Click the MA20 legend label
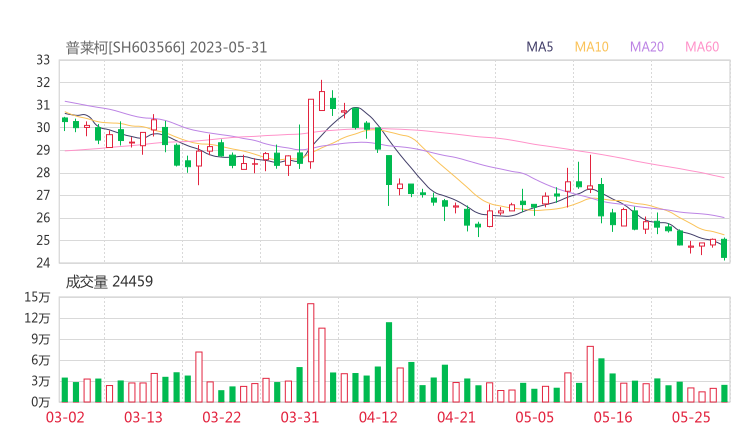Screen dimensions: 740x440 [x=647, y=47]
